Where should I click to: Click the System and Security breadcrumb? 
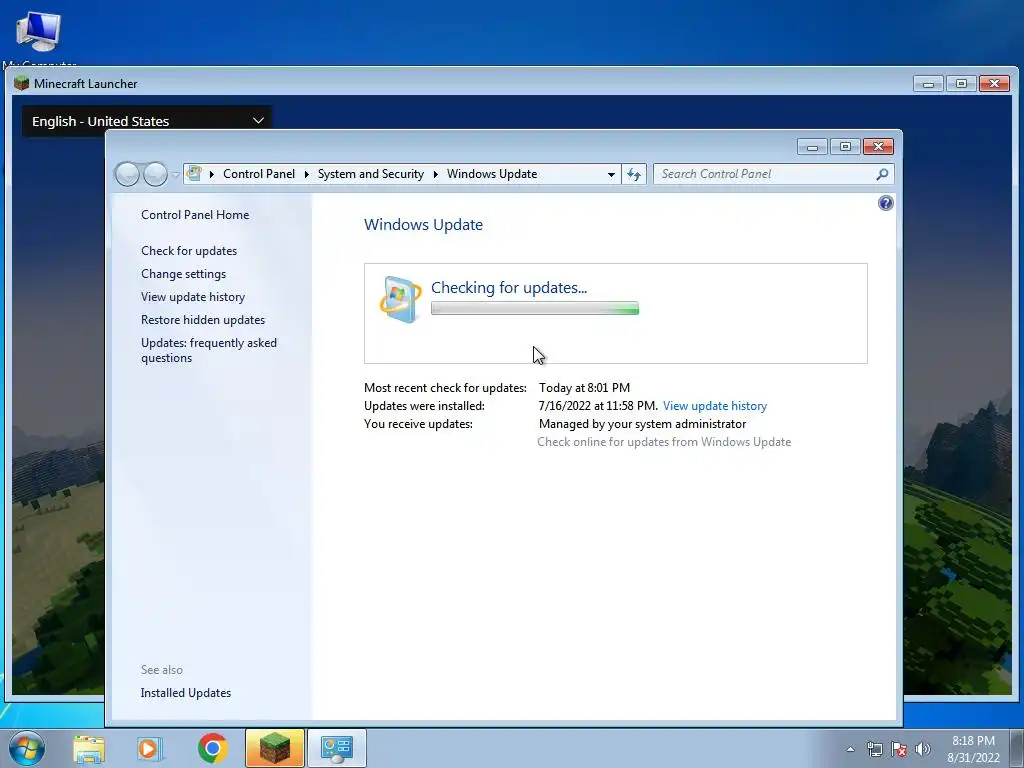pos(370,174)
